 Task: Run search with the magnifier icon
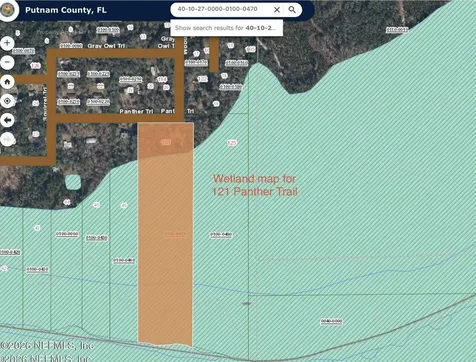coord(292,10)
